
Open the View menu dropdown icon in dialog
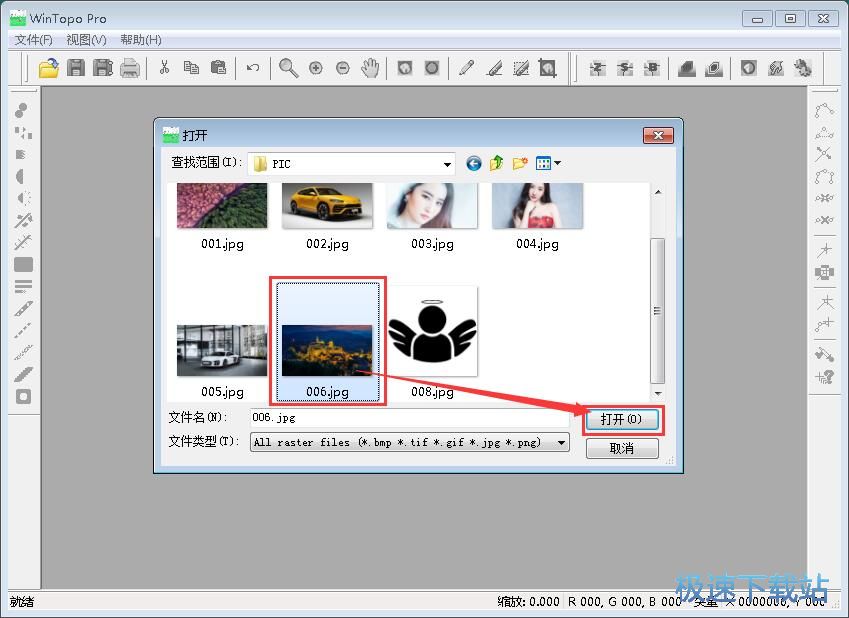pyautogui.click(x=548, y=163)
